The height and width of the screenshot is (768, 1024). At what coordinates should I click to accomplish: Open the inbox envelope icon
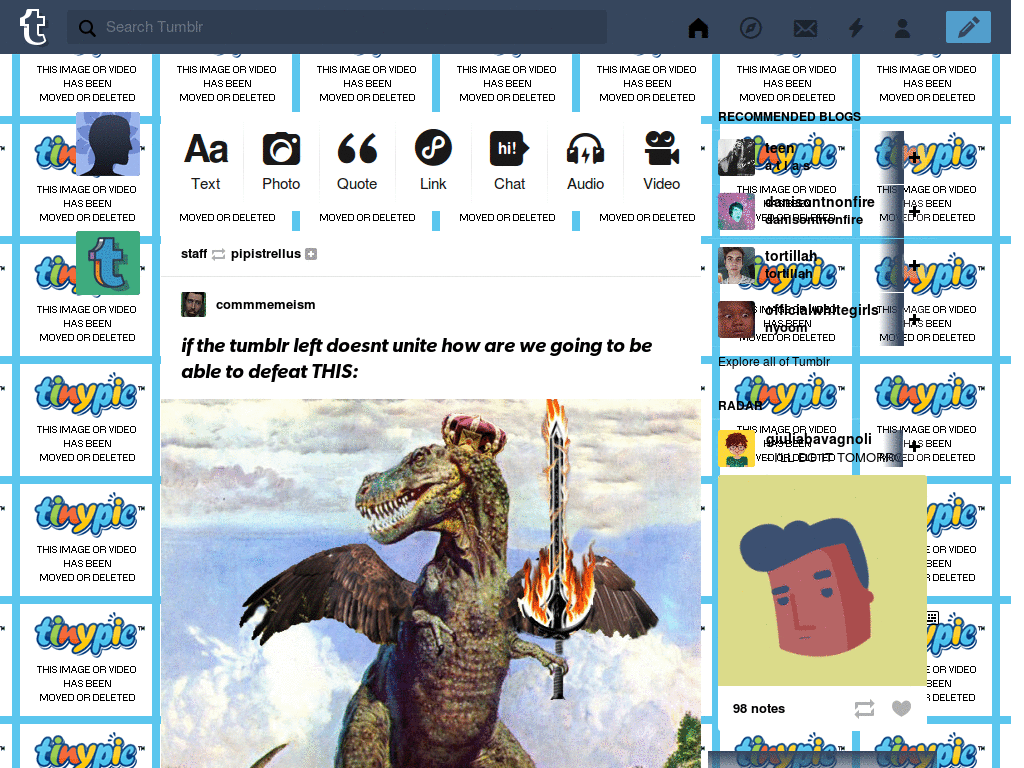805,28
